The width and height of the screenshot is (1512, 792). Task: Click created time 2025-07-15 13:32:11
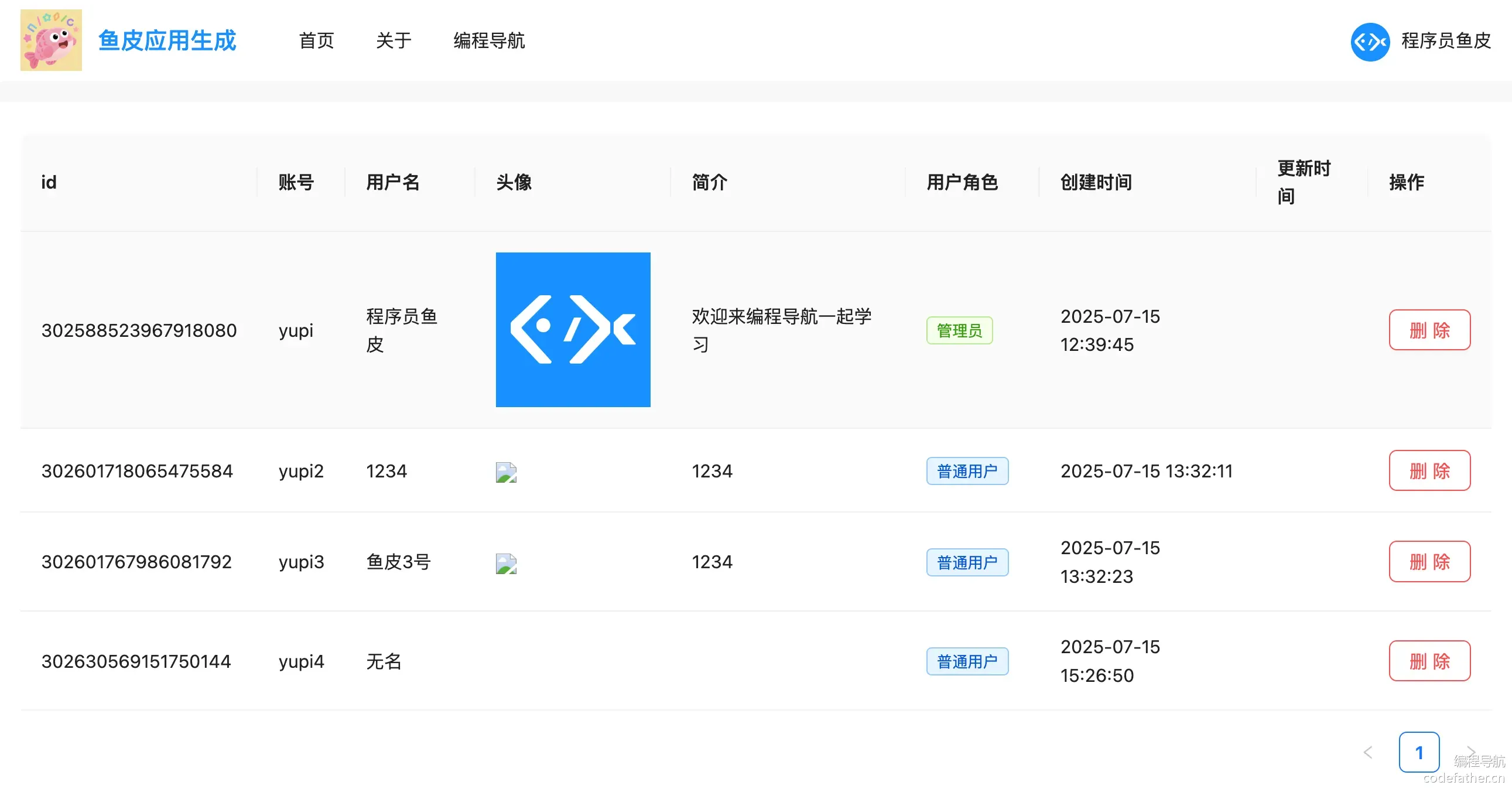tap(1147, 471)
